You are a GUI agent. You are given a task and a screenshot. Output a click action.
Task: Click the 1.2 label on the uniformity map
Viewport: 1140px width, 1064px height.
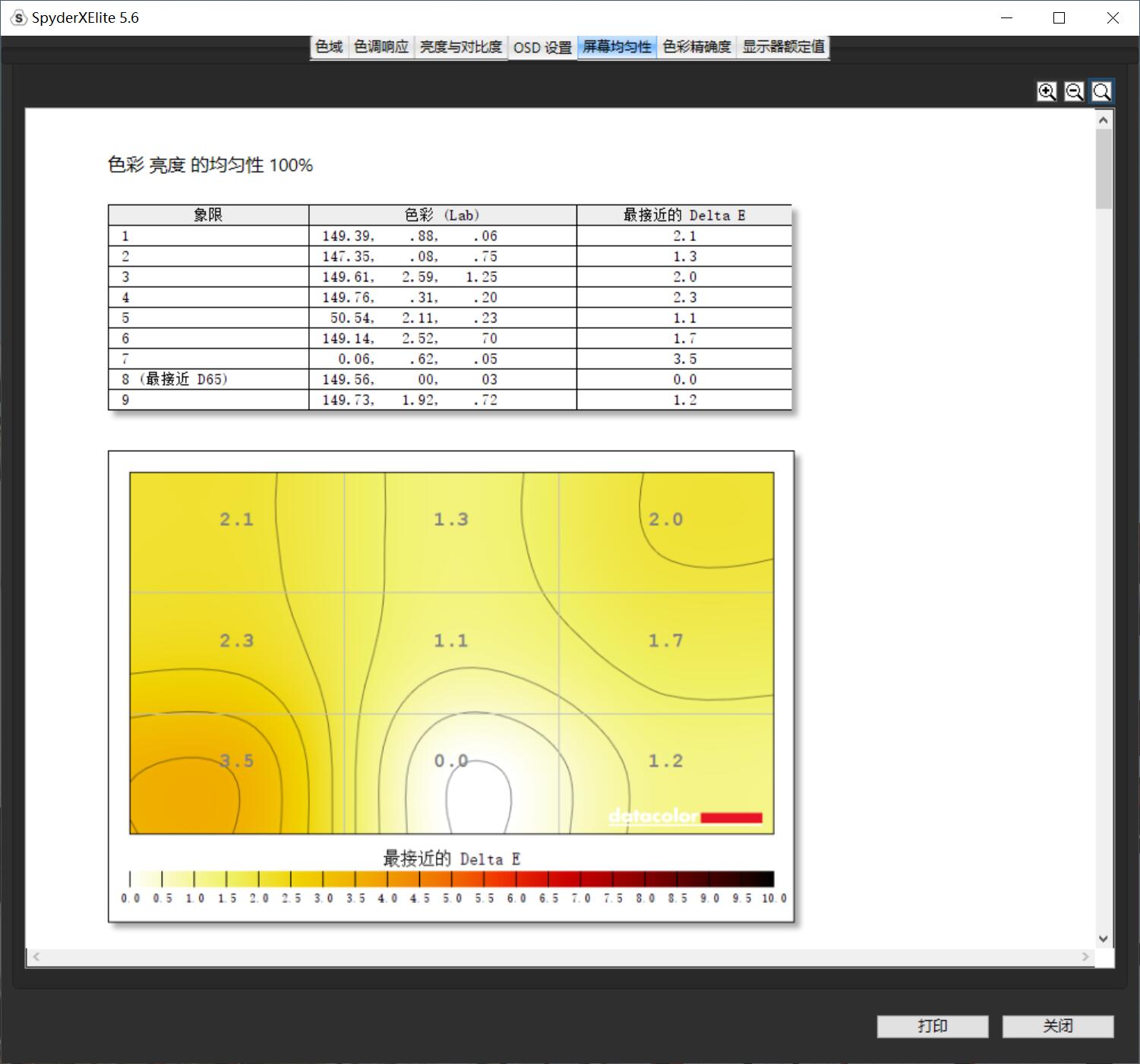(x=665, y=761)
